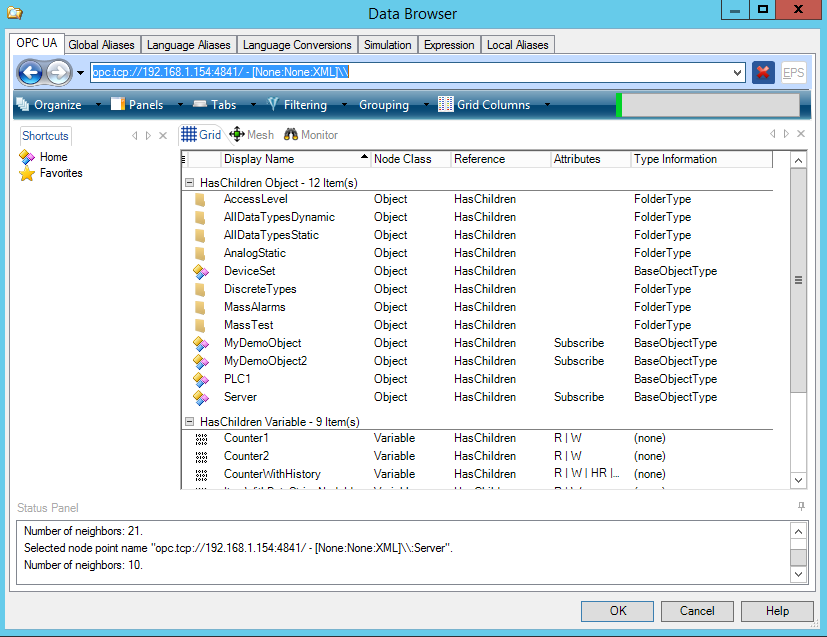Image resolution: width=827 pixels, height=637 pixels.
Task: Click the grid's vertical scrollbar thumb
Action: [x=798, y=281]
